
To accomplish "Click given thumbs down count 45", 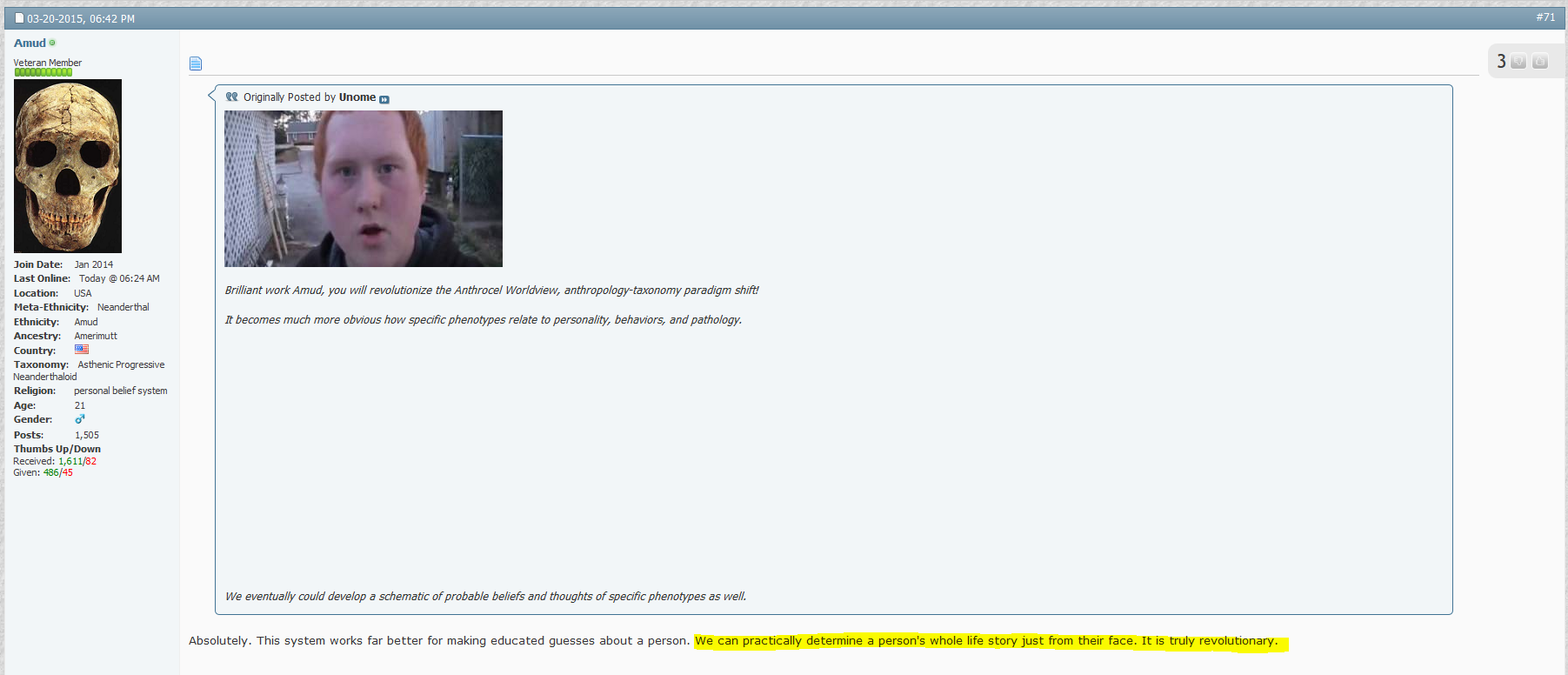I will click(68, 472).
